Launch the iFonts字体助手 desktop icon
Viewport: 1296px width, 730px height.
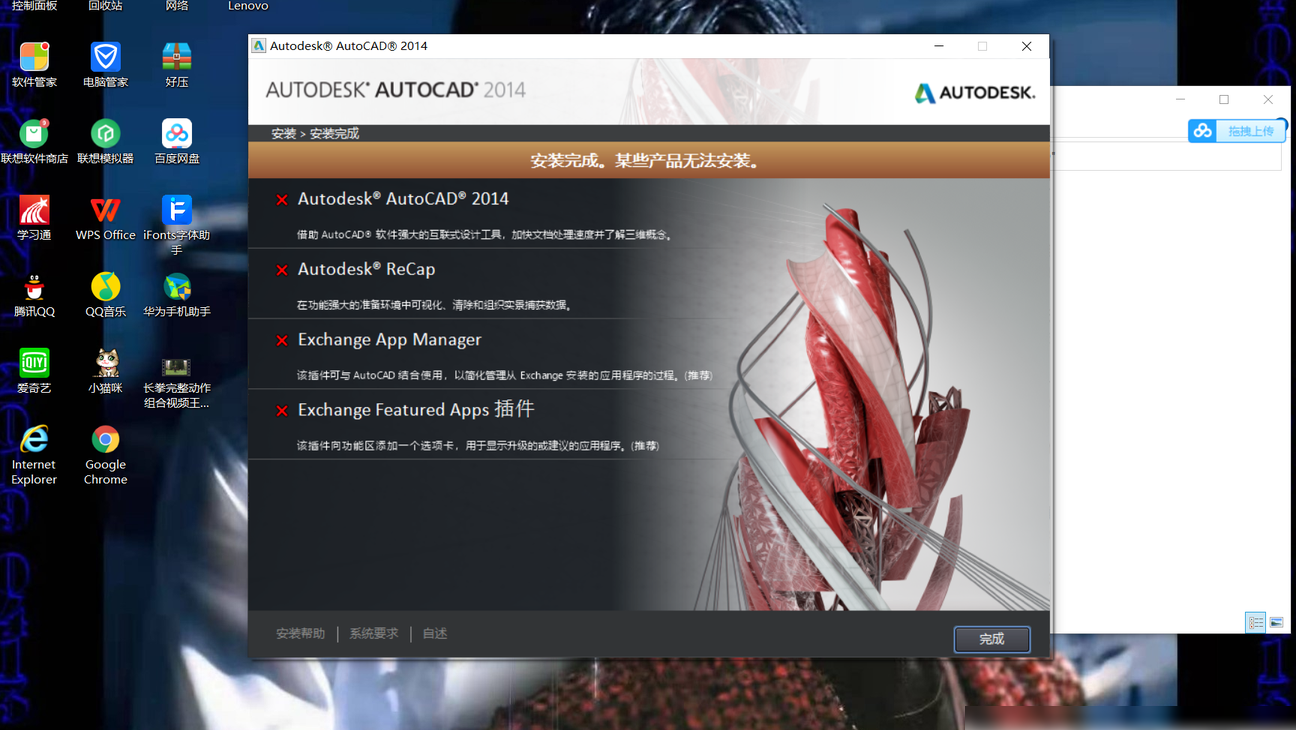(177, 210)
